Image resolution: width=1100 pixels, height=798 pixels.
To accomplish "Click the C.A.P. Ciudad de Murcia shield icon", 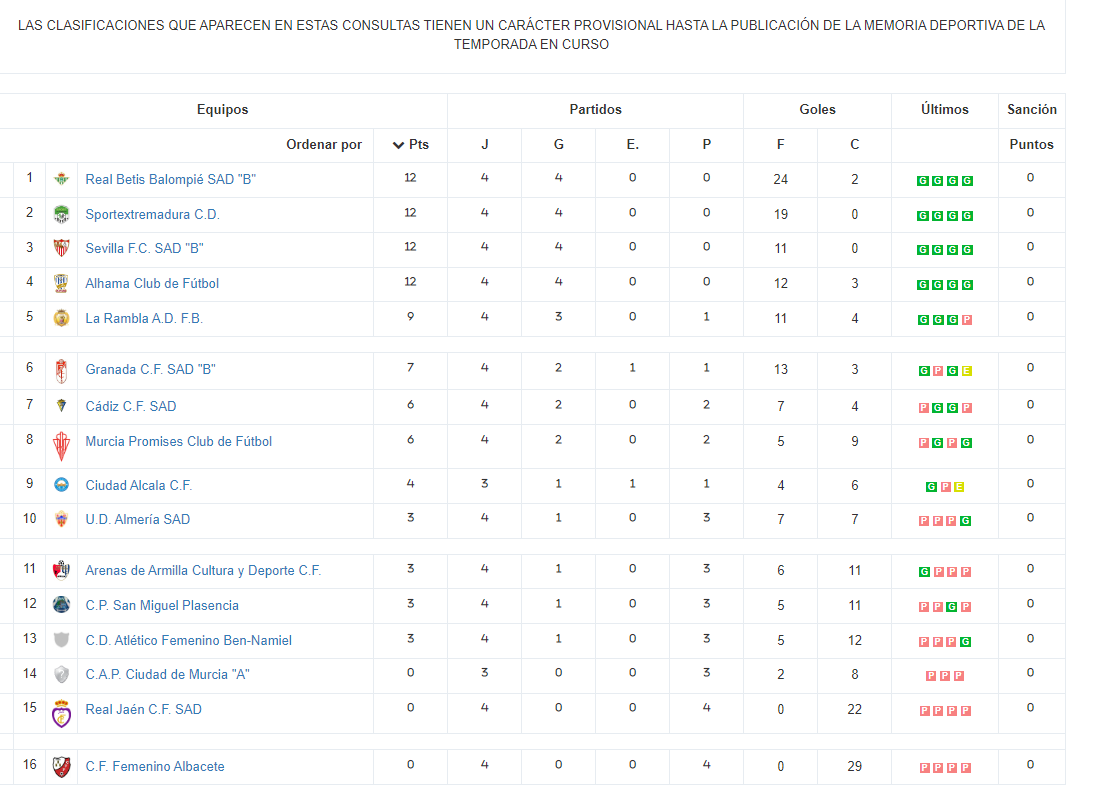I will (x=61, y=675).
